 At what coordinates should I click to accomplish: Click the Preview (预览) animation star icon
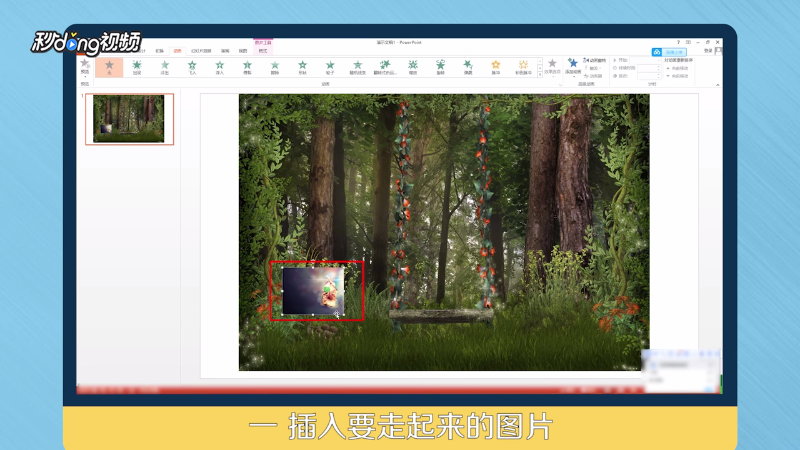point(85,63)
